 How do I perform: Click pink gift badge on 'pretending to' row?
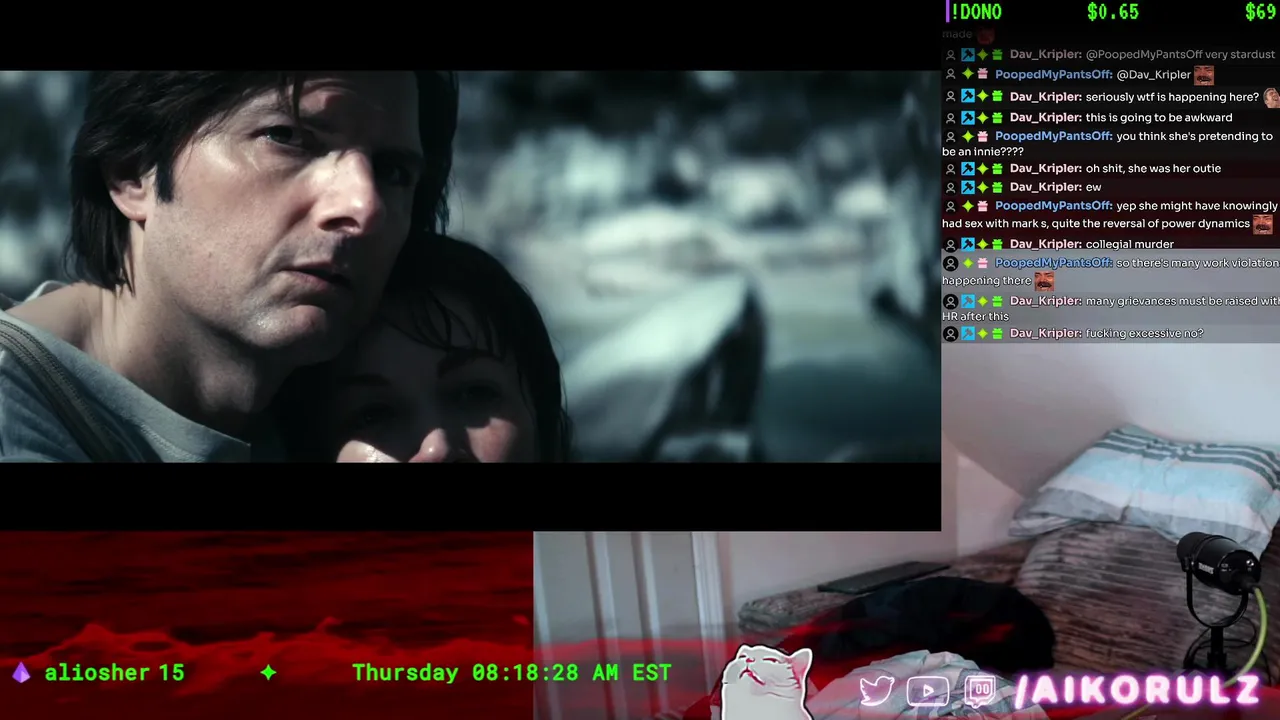click(x=982, y=136)
